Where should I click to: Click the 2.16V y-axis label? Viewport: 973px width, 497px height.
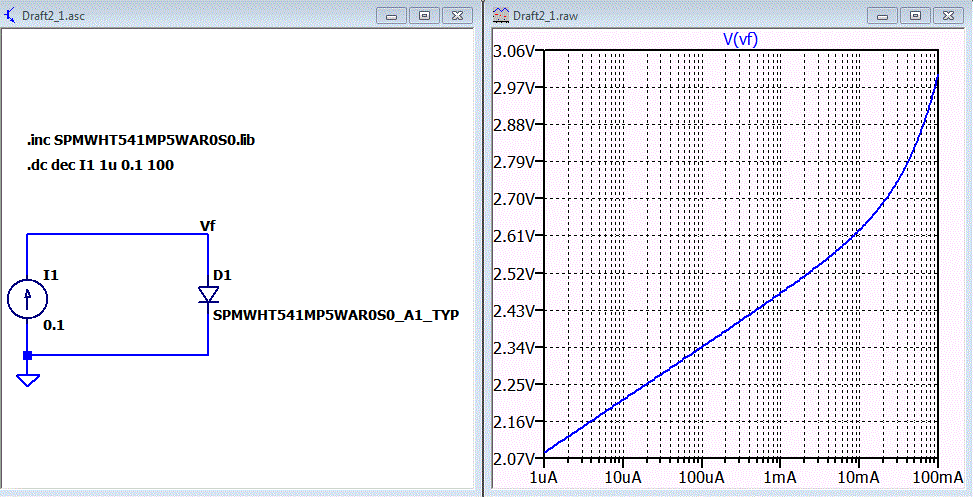pyautogui.click(x=512, y=422)
